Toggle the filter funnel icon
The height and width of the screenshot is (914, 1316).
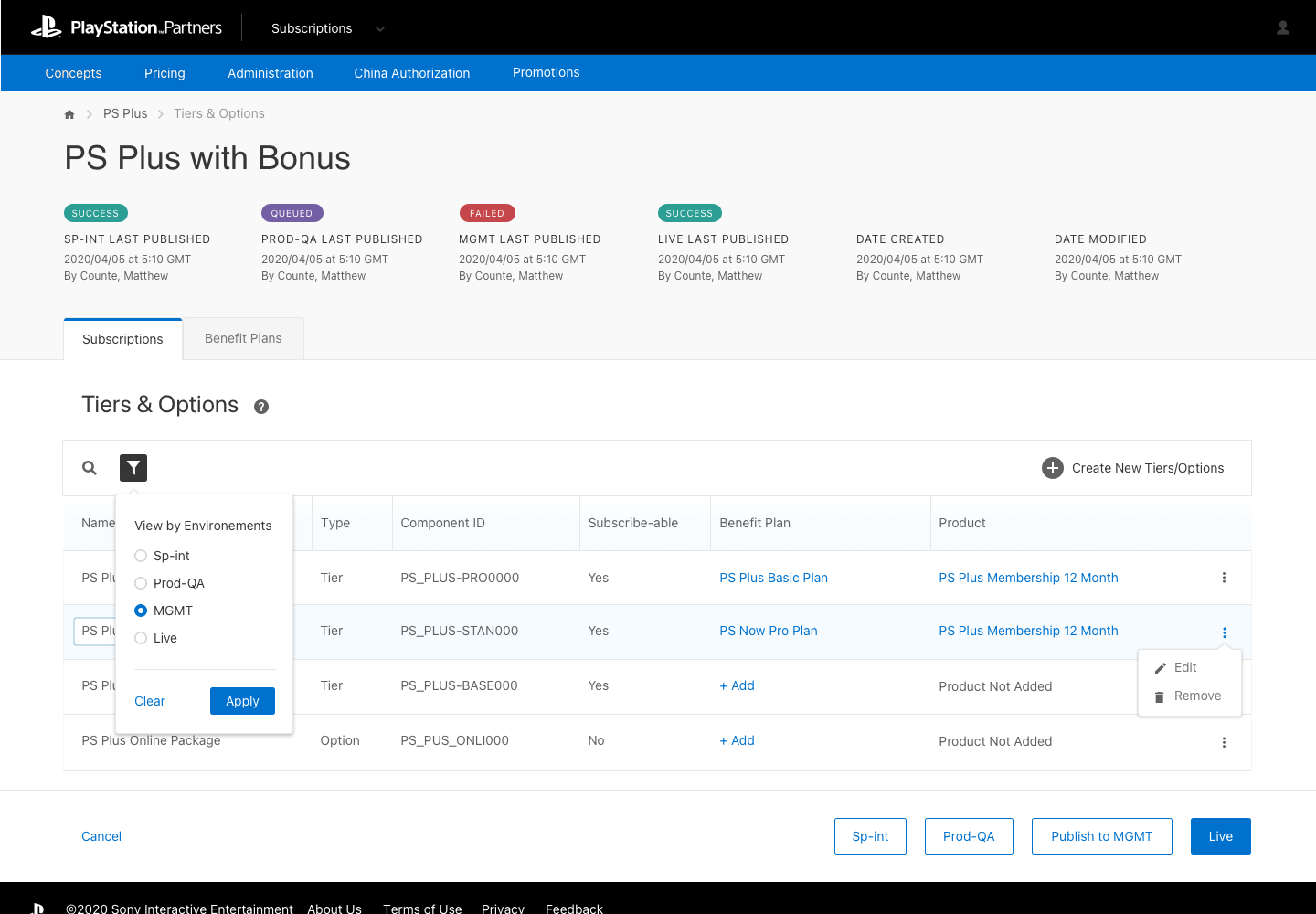133,468
